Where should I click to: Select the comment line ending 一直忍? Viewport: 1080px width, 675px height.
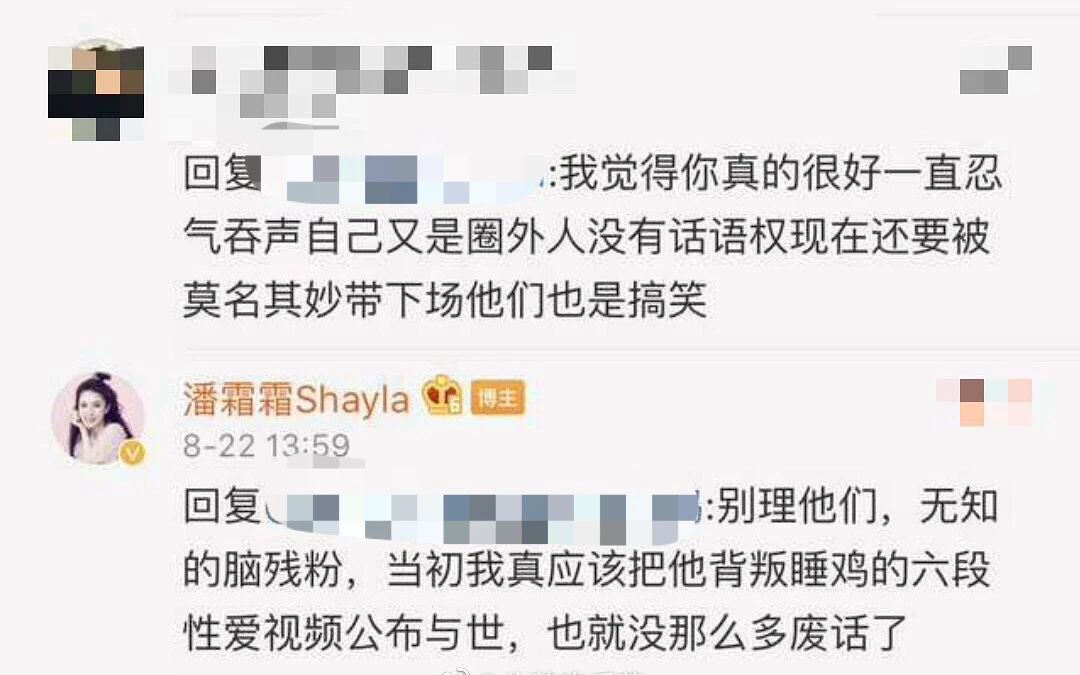592,172
